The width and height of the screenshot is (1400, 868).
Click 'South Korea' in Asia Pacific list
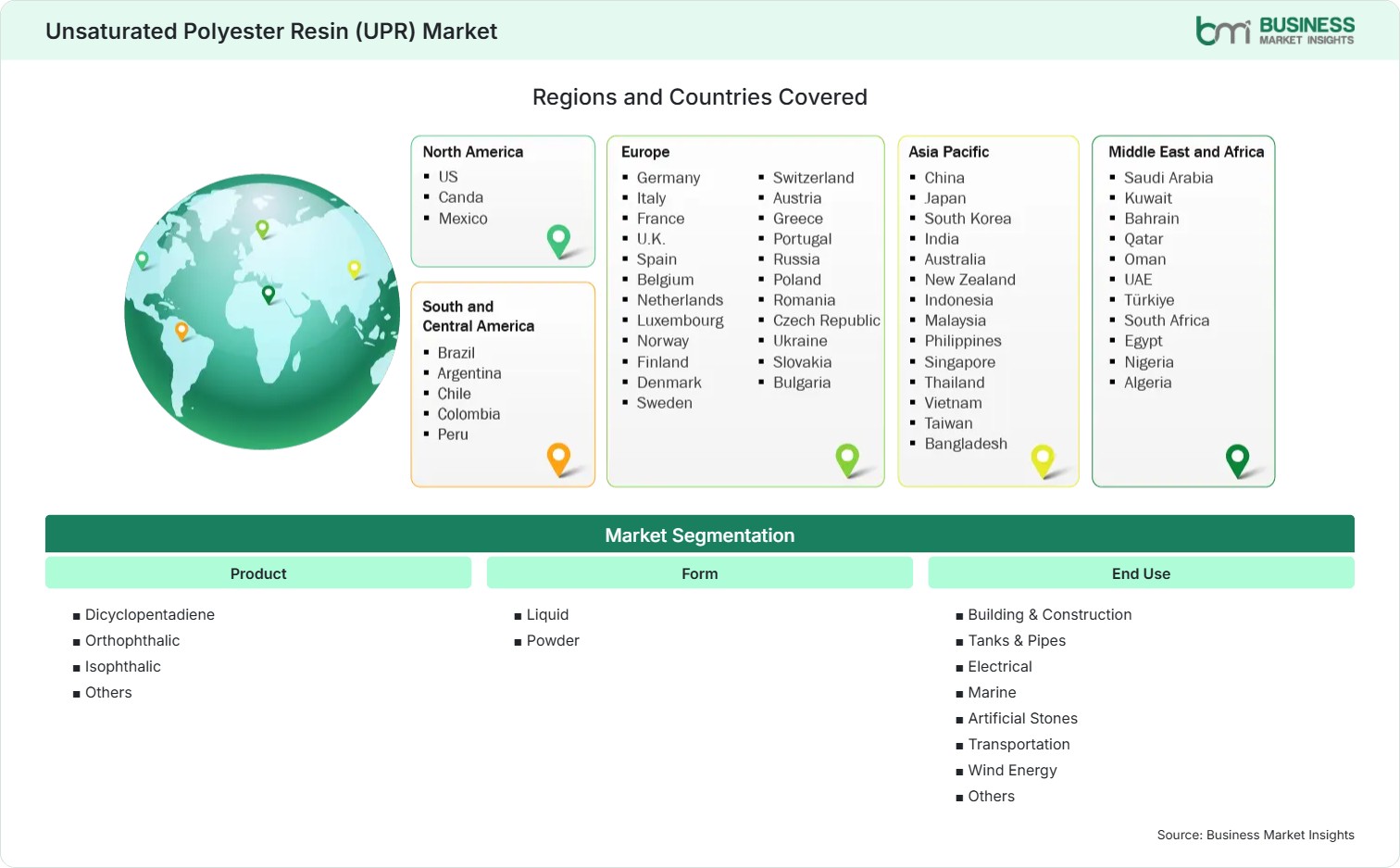pyautogui.click(x=968, y=219)
